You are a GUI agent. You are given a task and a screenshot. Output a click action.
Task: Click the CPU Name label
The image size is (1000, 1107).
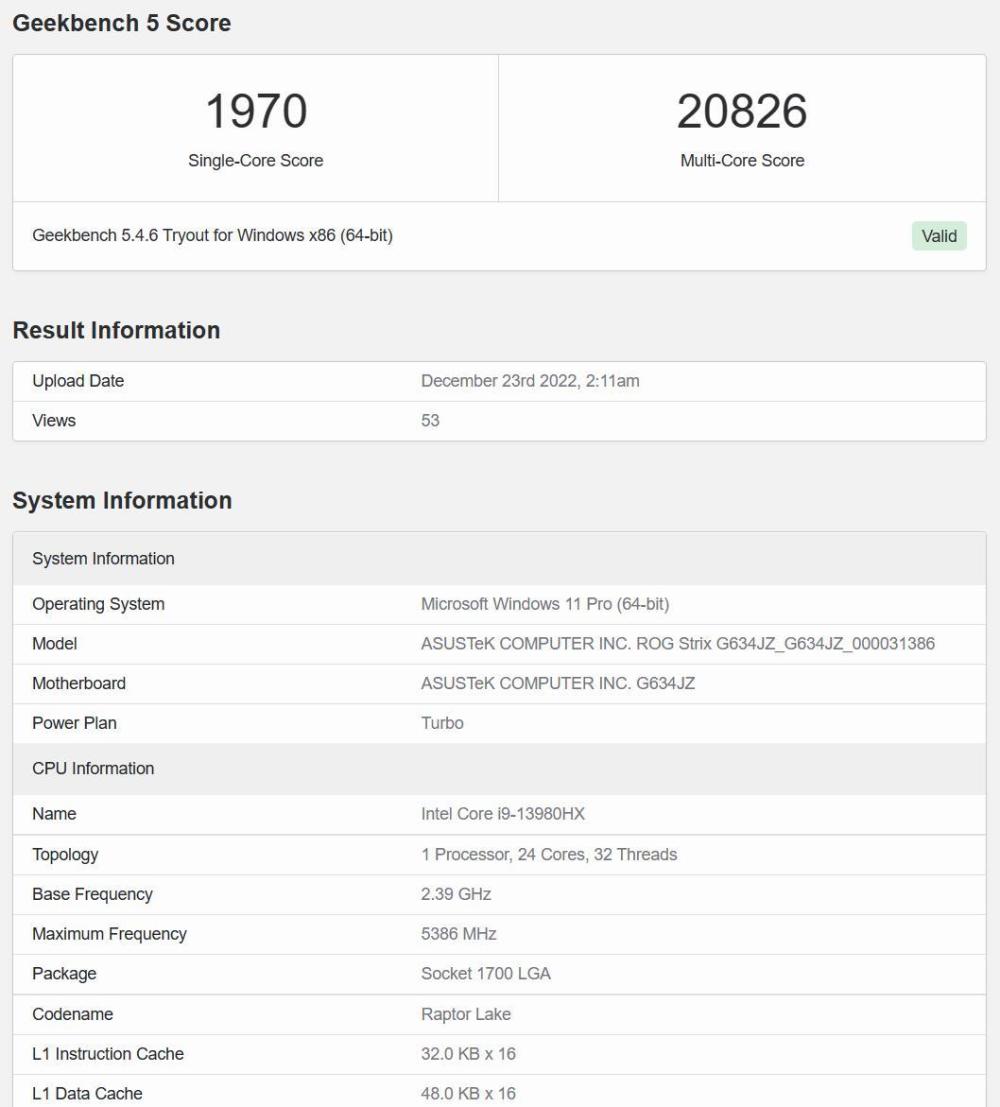54,814
